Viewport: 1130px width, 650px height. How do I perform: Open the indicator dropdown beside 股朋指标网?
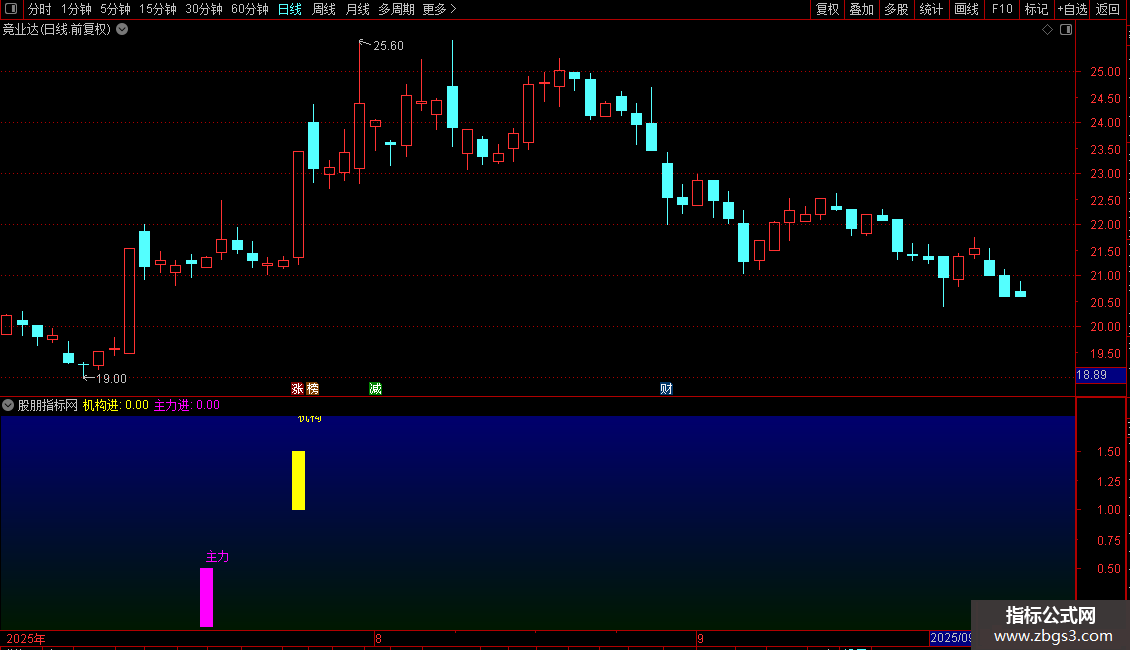click(8, 405)
